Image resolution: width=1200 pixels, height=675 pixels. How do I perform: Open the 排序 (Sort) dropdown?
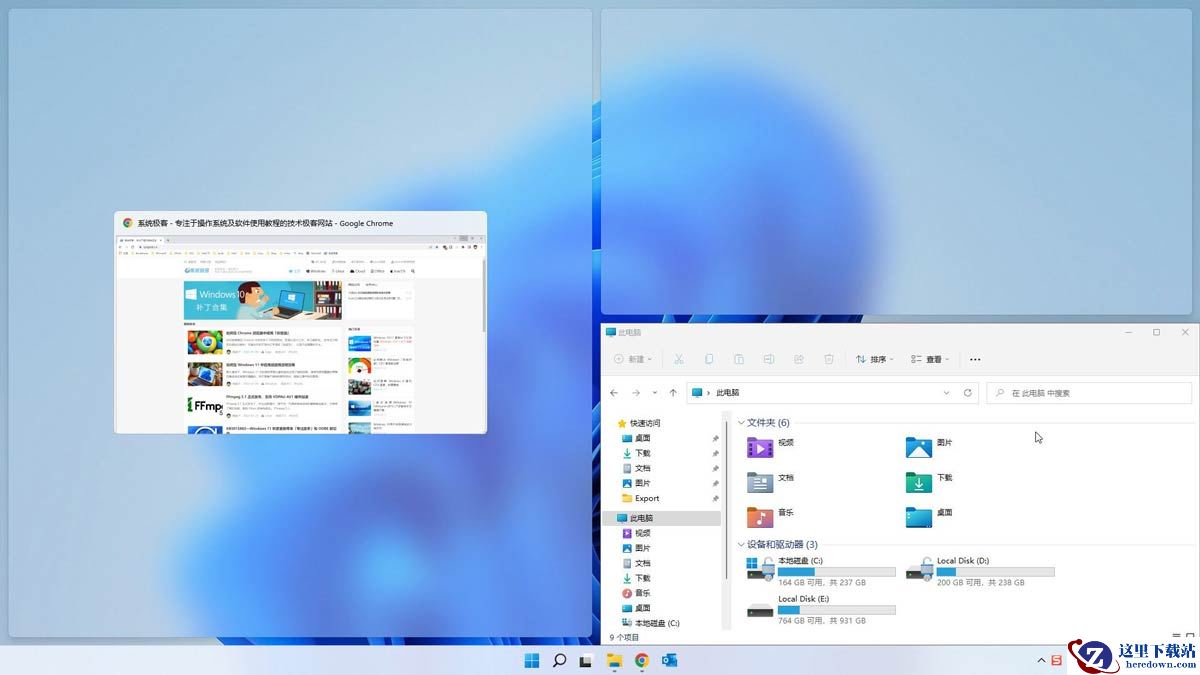tap(875, 359)
